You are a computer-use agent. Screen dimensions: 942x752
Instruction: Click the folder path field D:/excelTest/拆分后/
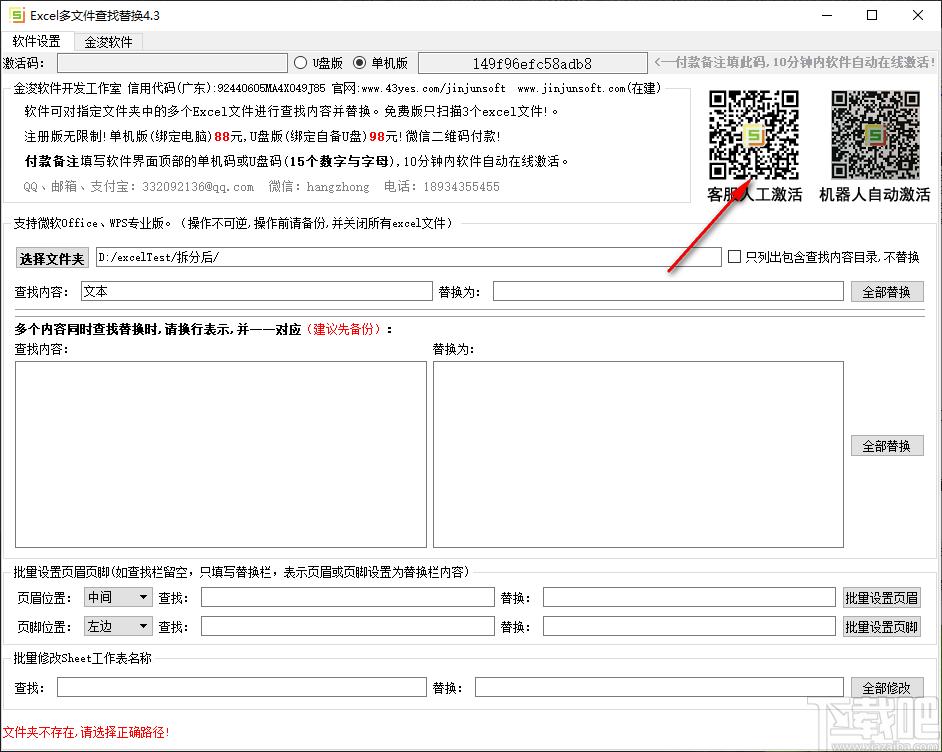point(409,257)
